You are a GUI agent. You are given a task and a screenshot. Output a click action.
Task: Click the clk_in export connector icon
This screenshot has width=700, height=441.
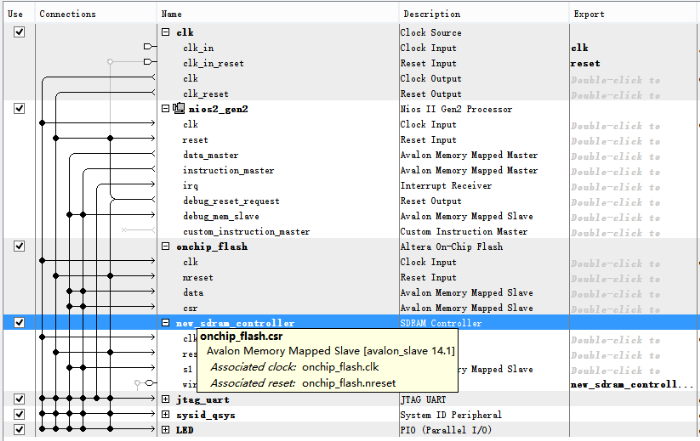tap(150, 47)
